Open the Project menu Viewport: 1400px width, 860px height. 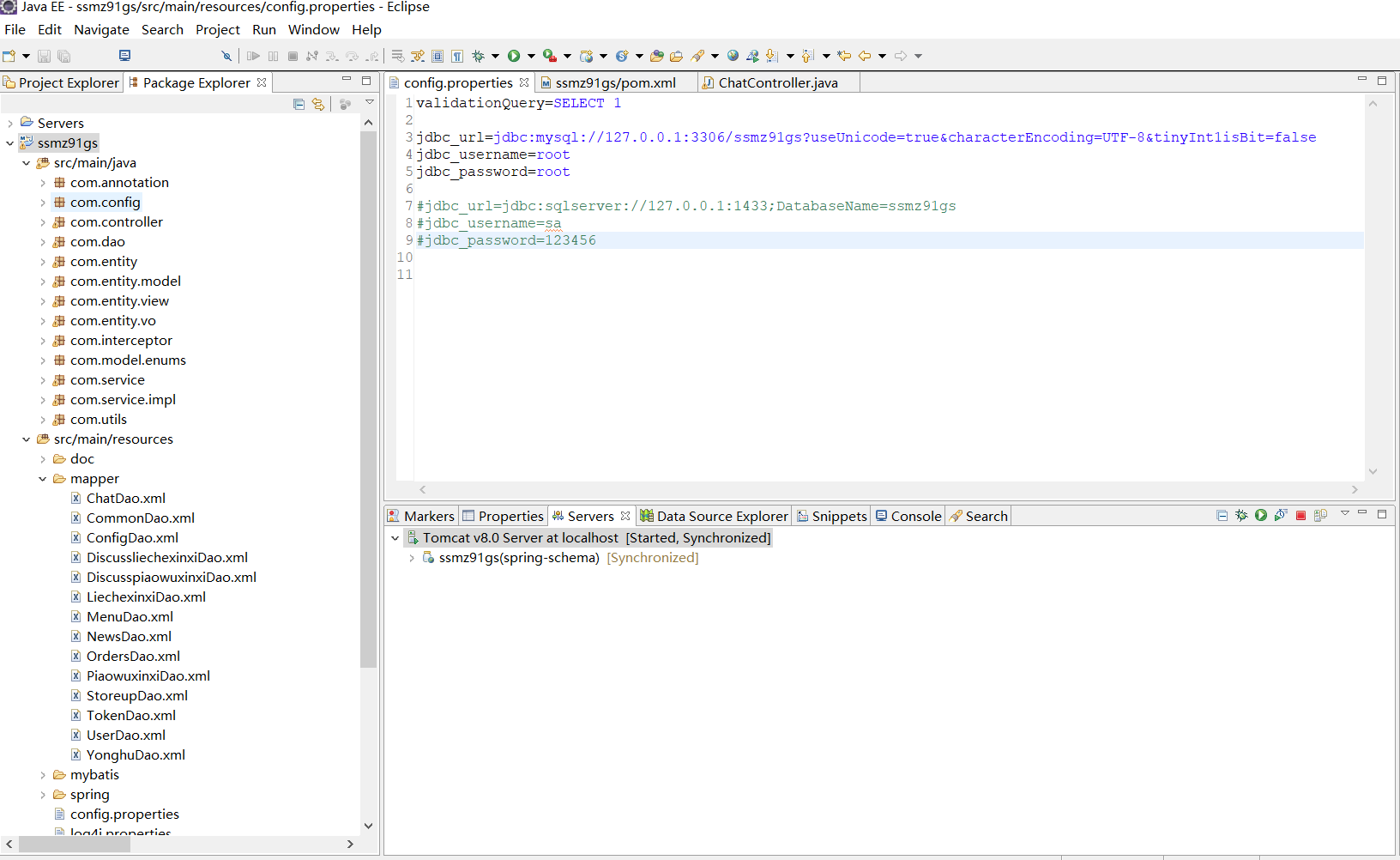pos(218,29)
